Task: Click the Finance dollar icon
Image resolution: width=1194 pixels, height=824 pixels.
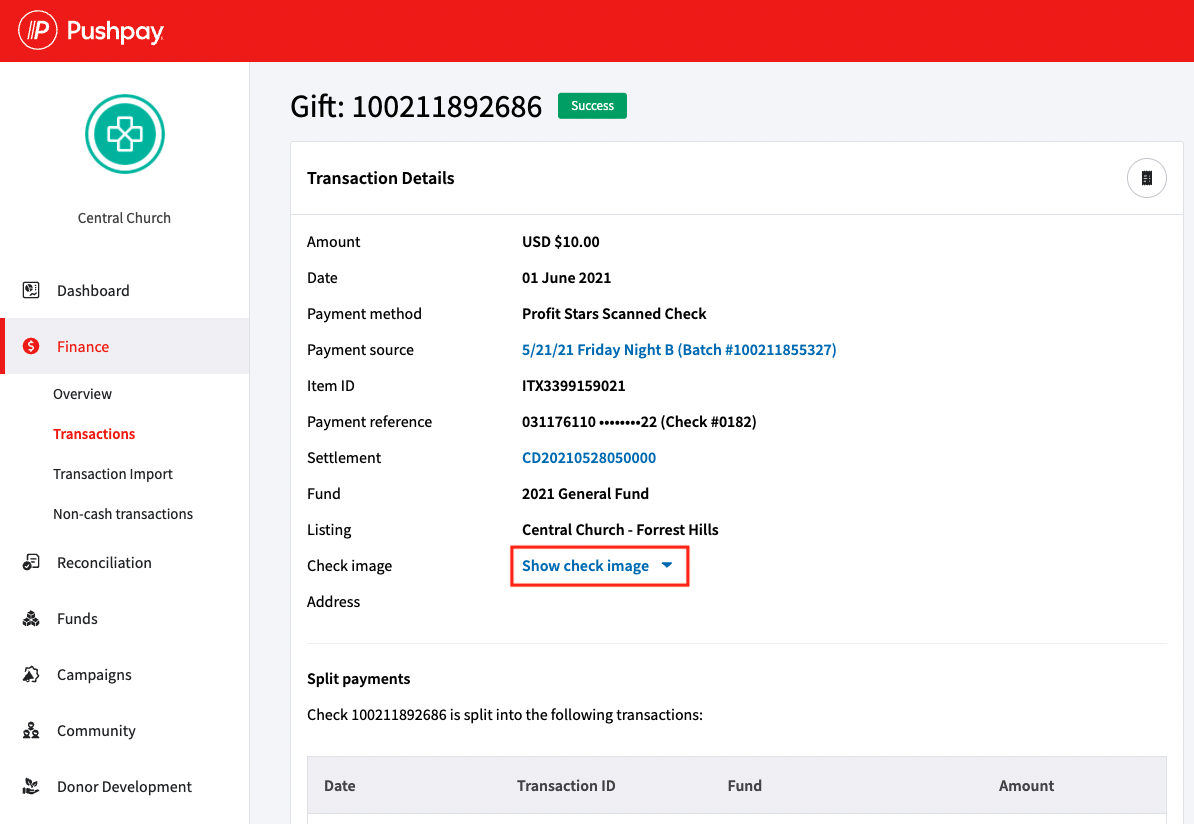Action: click(x=31, y=347)
